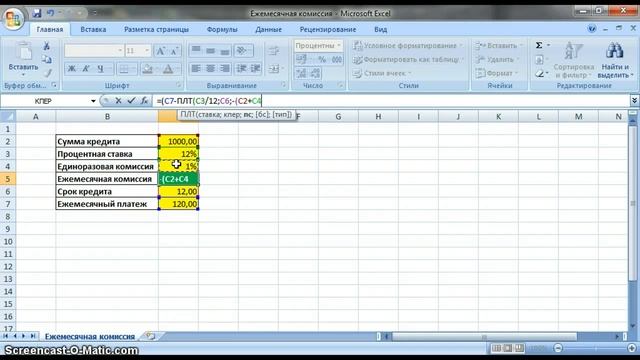Open the Ежемесячная комиссия sheet tab
This screenshot has width=640, height=360.
[90, 336]
